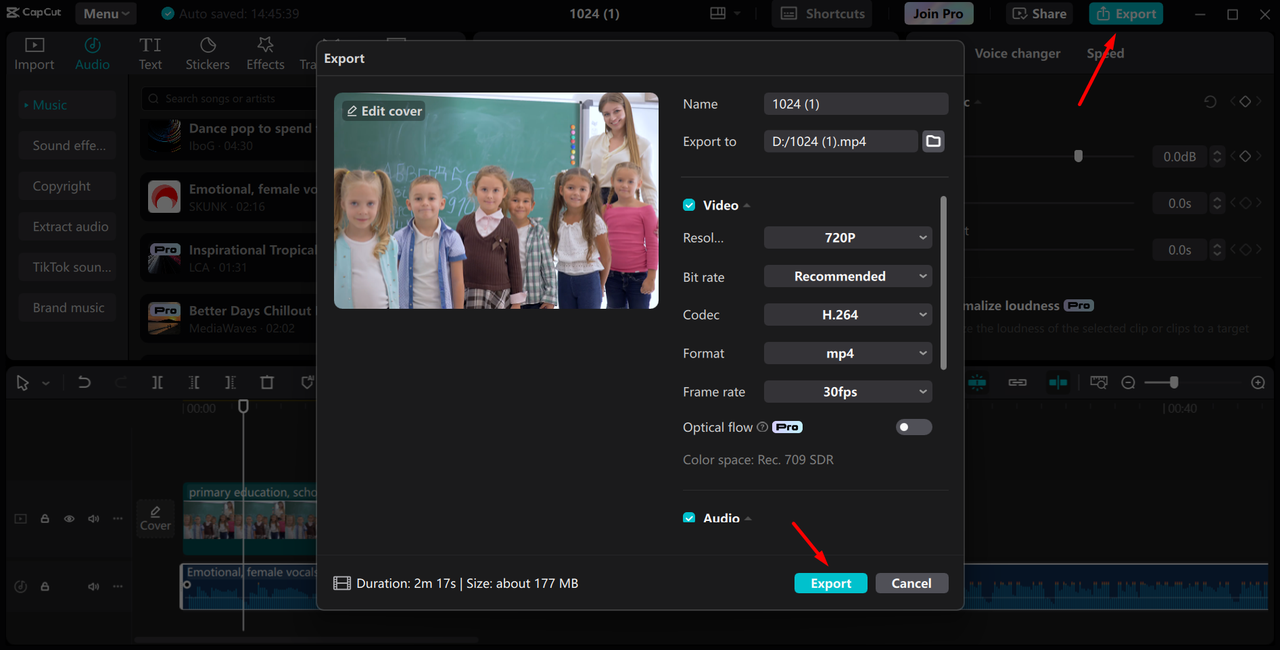This screenshot has width=1280, height=650.
Task: Open more options for the audio track
Action: pyautogui.click(x=118, y=587)
